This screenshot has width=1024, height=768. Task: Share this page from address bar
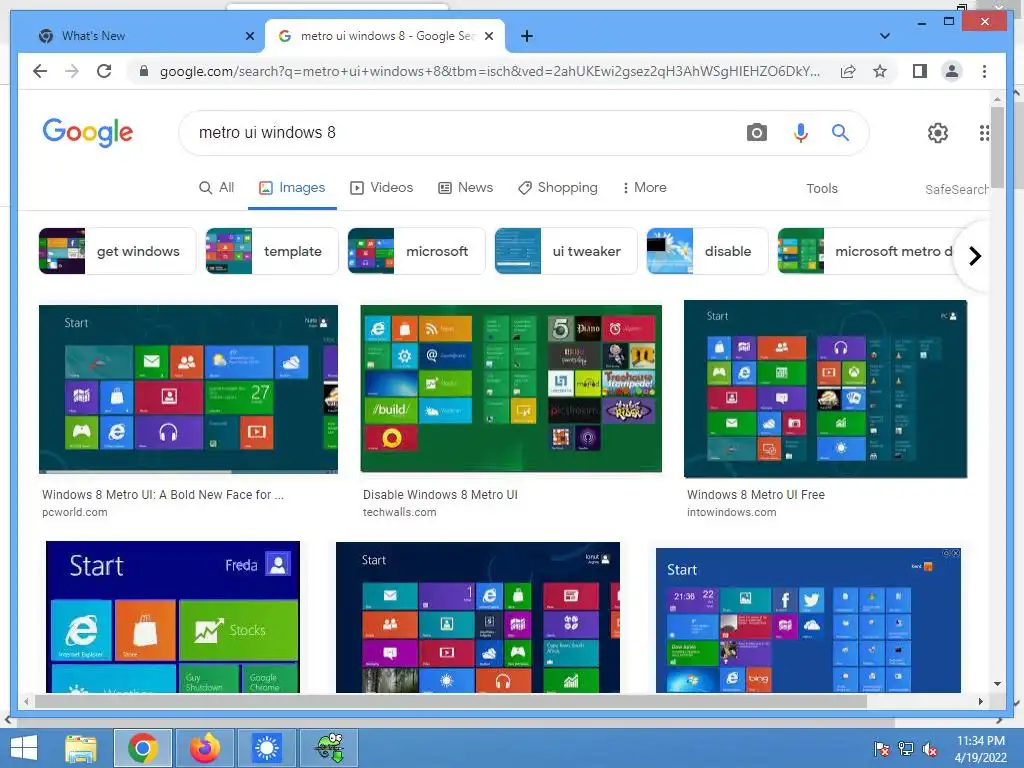click(x=848, y=71)
